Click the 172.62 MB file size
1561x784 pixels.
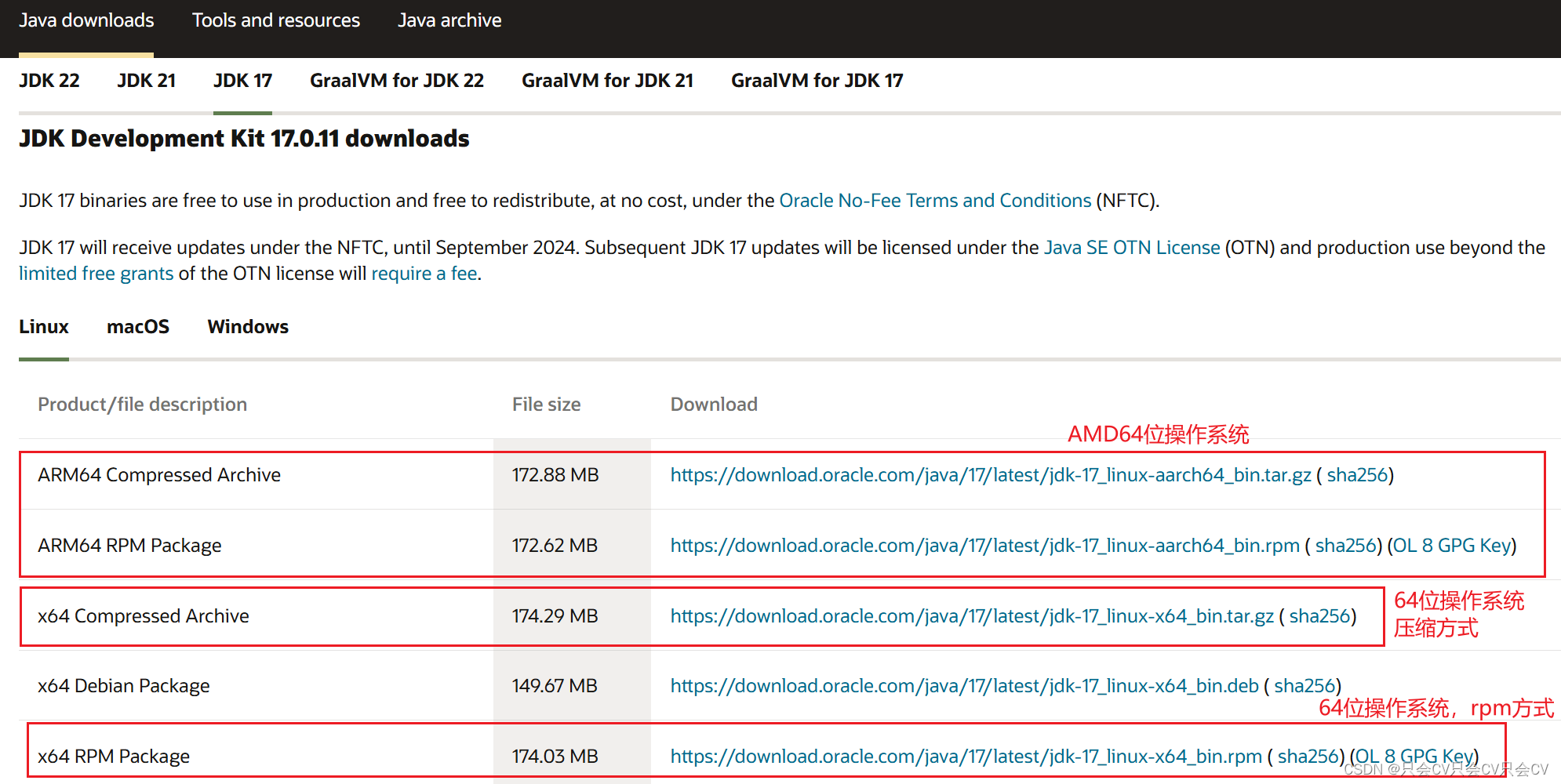click(555, 546)
